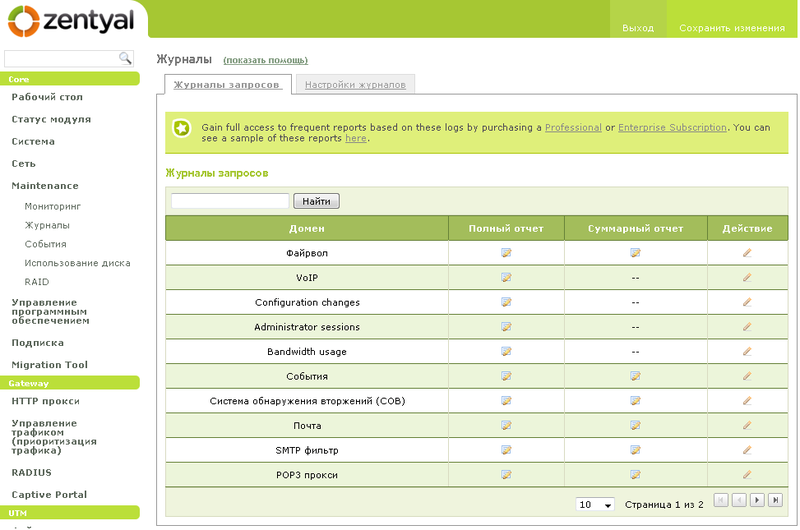Open full report for Bandwidth usage

coord(506,351)
